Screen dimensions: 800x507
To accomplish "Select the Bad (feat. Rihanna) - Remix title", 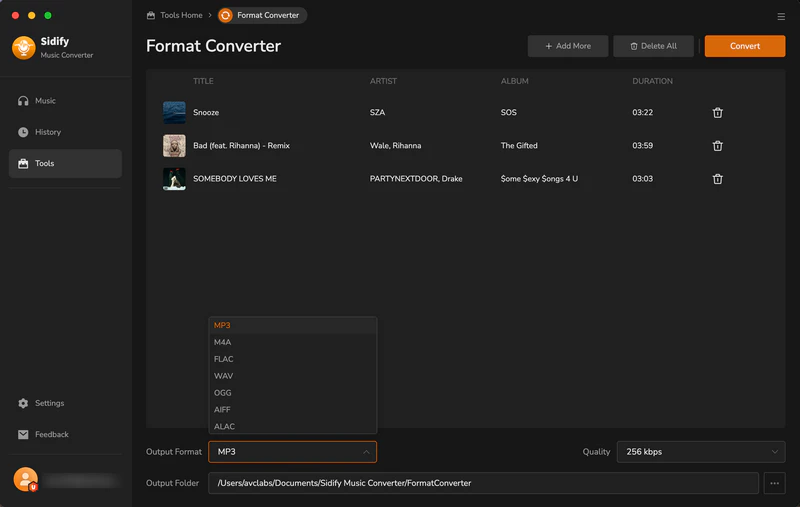I will [241, 146].
